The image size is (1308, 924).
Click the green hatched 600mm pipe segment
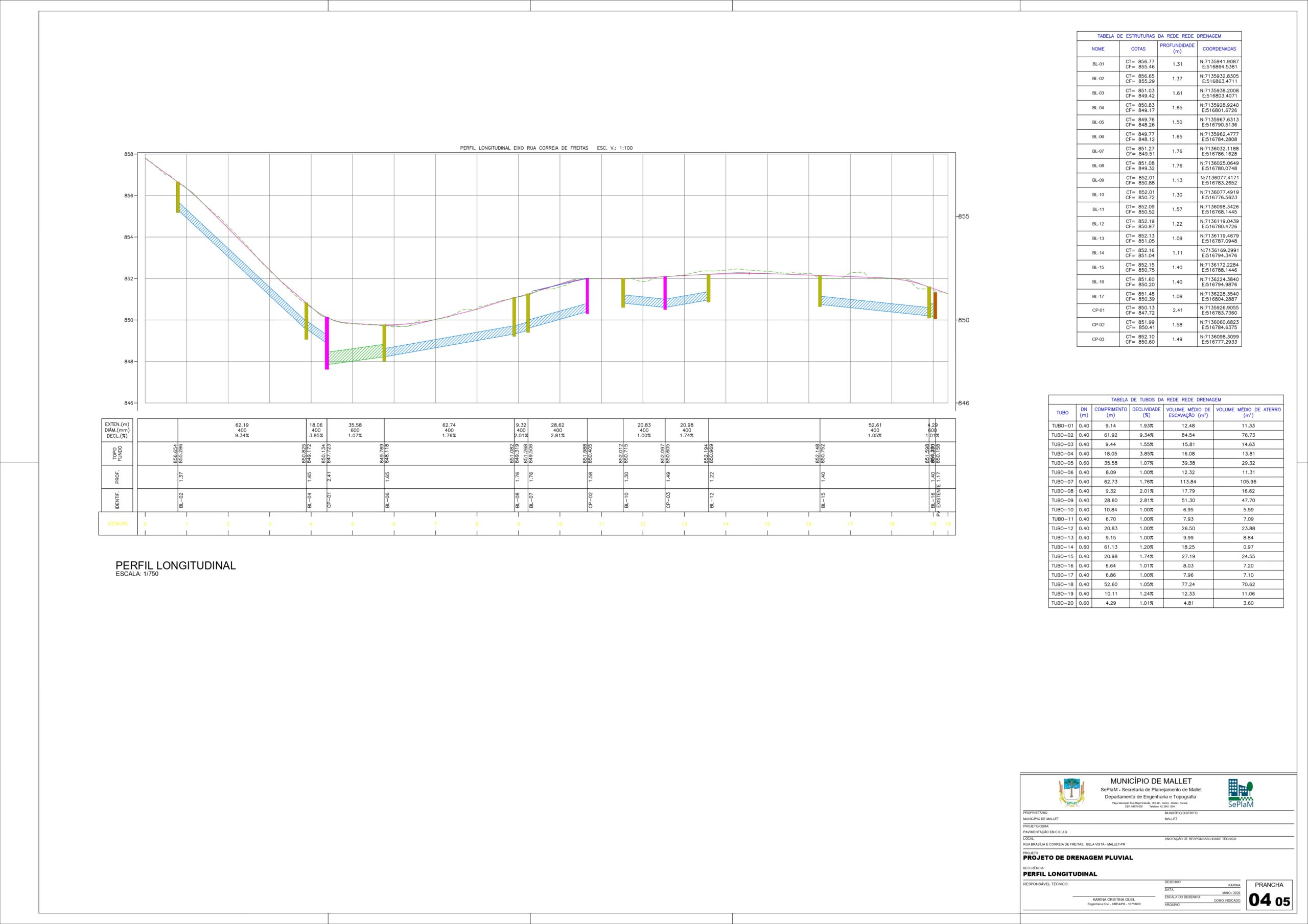(356, 354)
